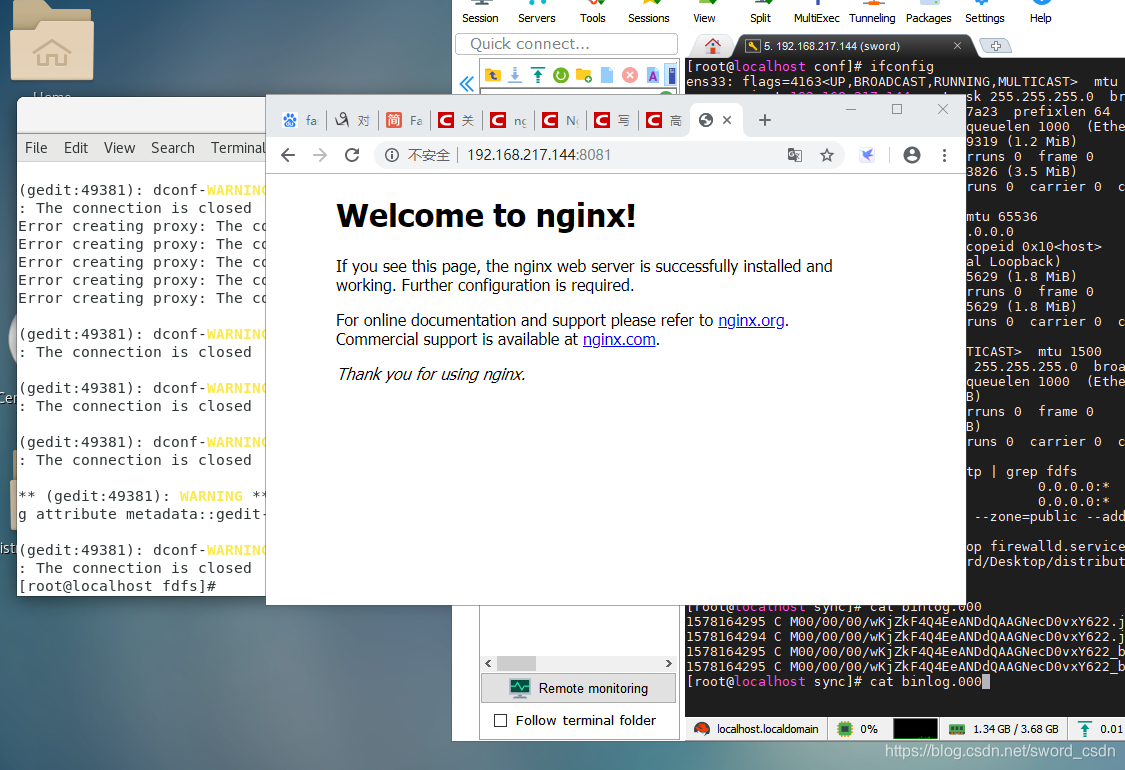This screenshot has width=1125, height=770.
Task: Click the Chrome back arrow button
Action: [x=288, y=155]
